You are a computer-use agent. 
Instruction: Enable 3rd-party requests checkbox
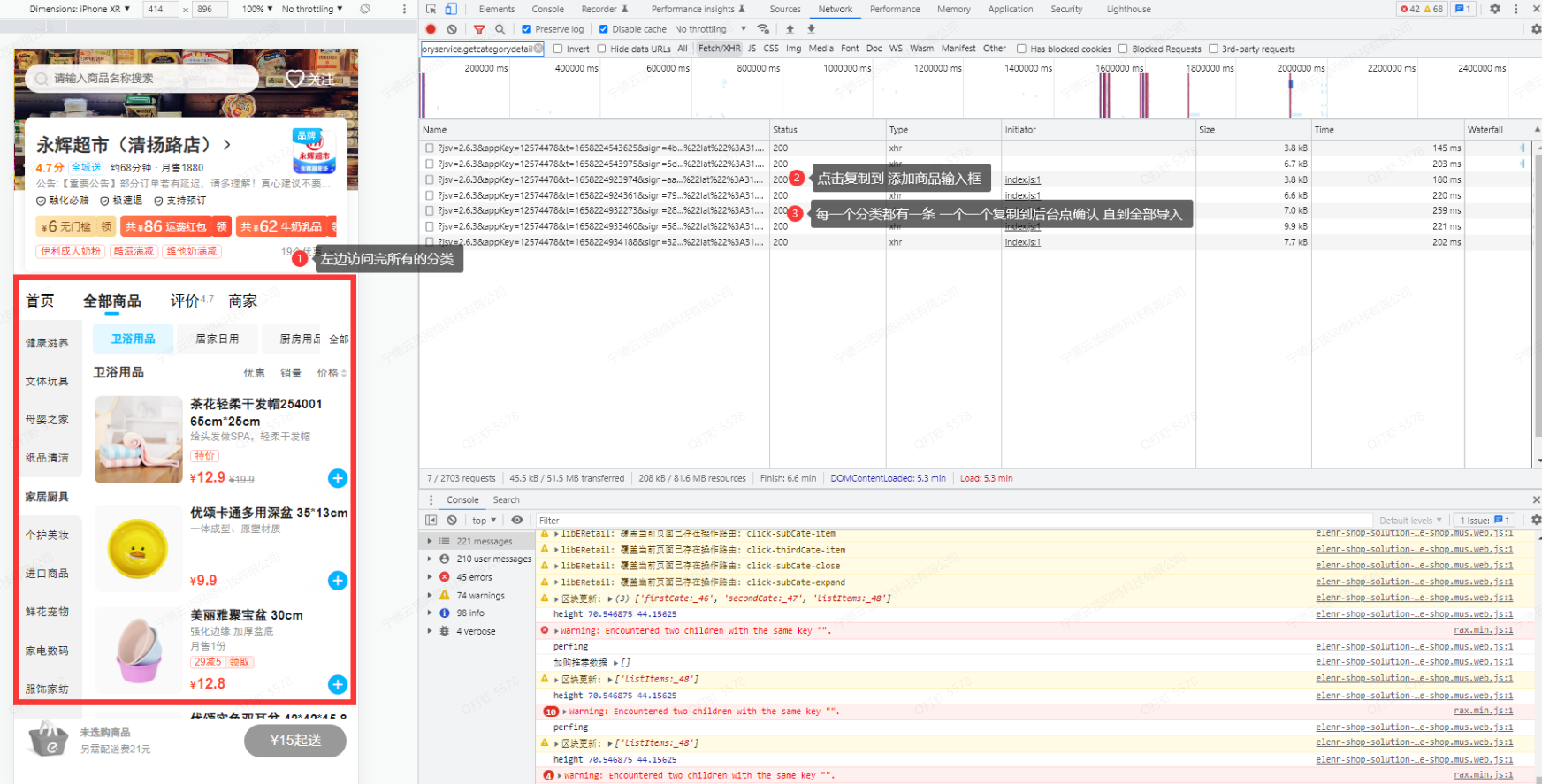[1213, 49]
